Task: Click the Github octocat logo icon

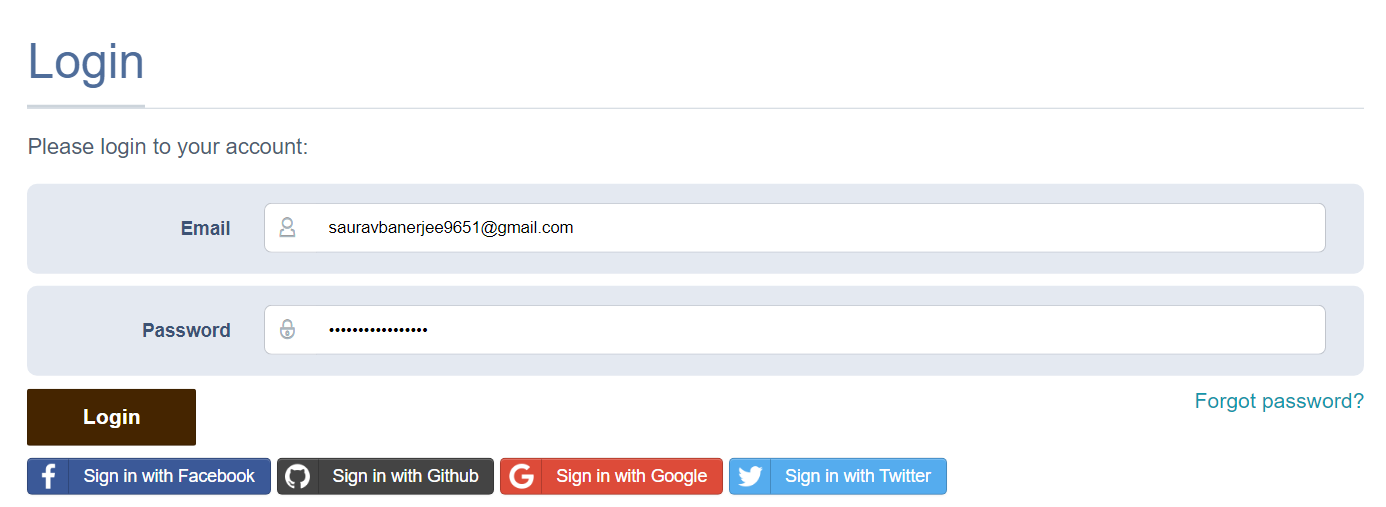Action: (298, 476)
